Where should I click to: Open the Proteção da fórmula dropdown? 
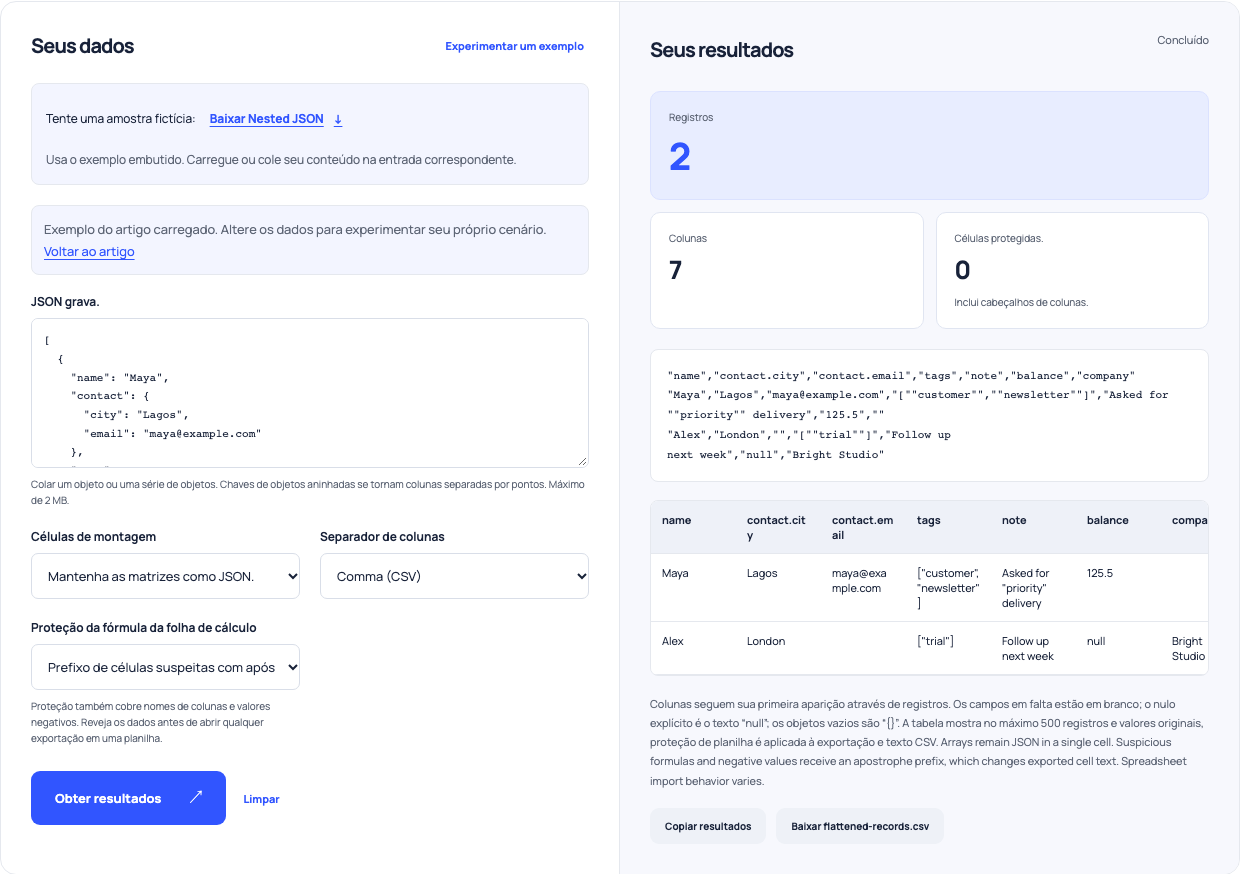tap(165, 667)
